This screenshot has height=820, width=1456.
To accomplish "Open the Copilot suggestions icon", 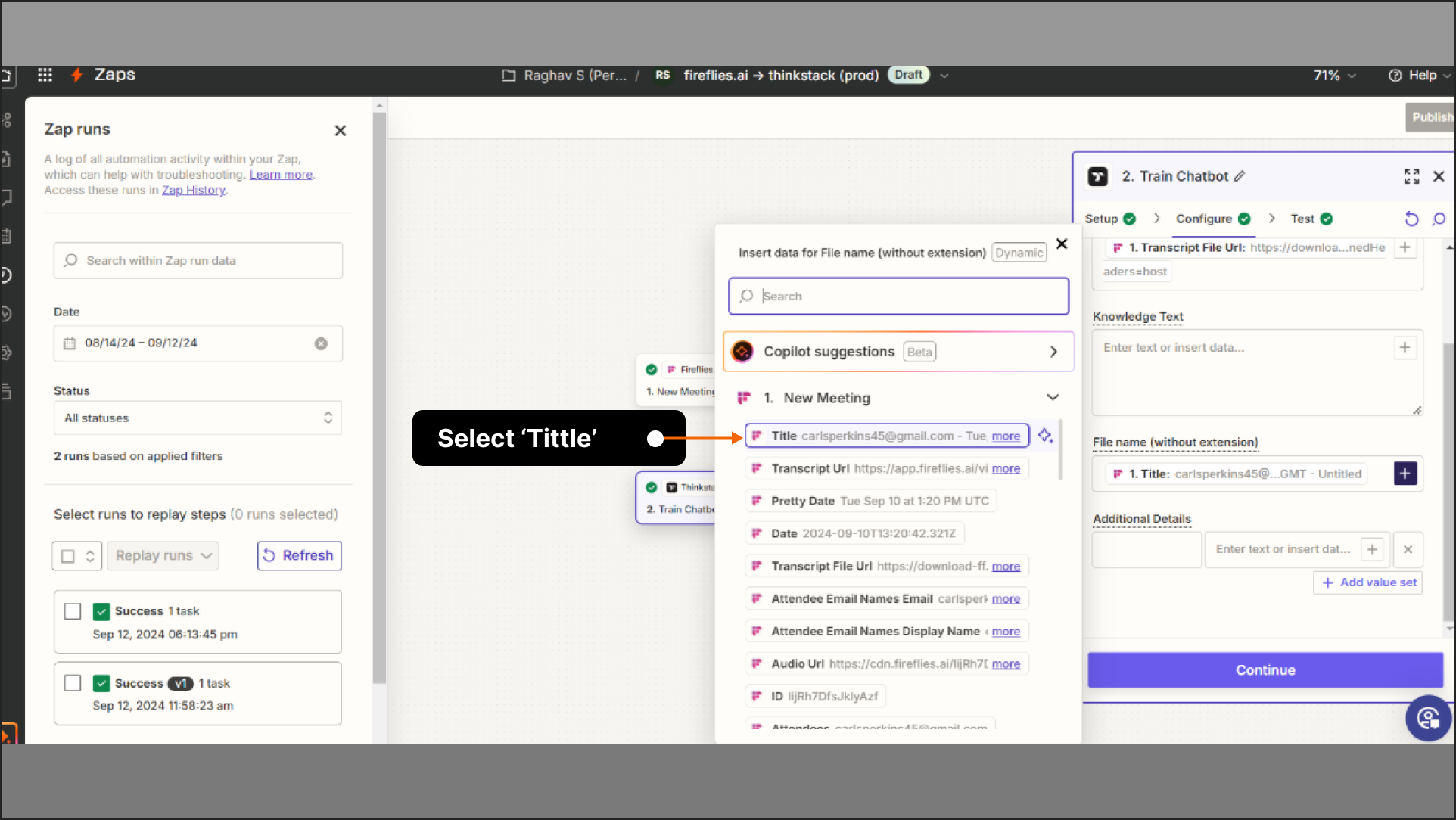I will tap(742, 352).
